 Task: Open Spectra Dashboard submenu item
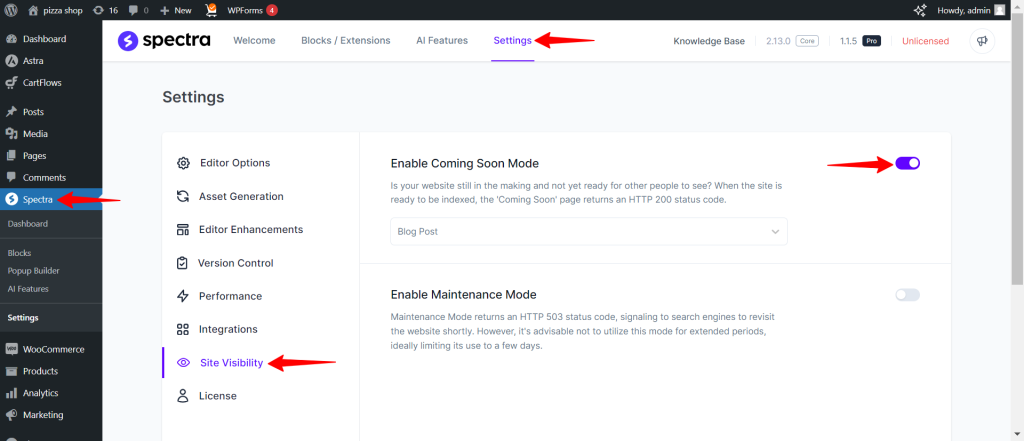point(27,223)
